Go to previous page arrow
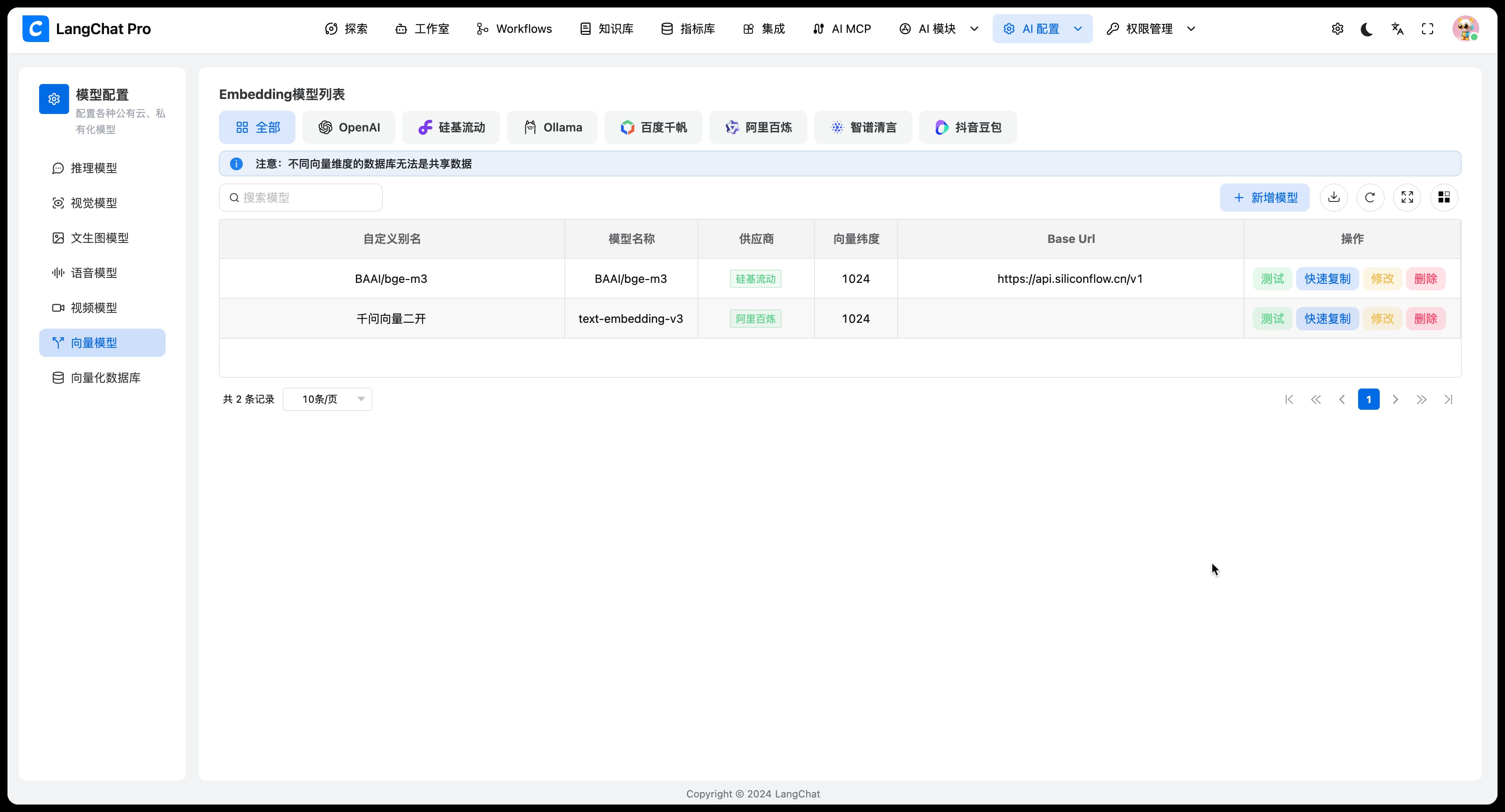The width and height of the screenshot is (1505, 812). pos(1342,399)
